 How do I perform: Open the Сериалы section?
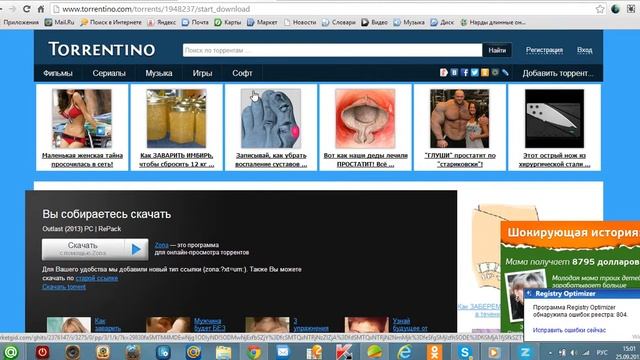[109, 73]
